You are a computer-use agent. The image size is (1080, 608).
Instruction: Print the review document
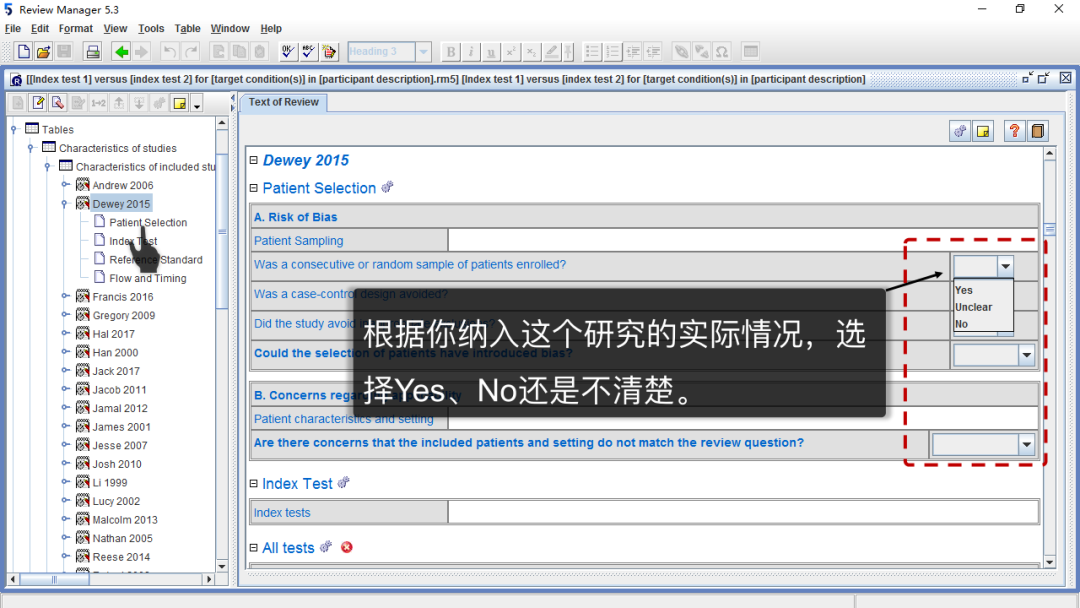tap(92, 51)
